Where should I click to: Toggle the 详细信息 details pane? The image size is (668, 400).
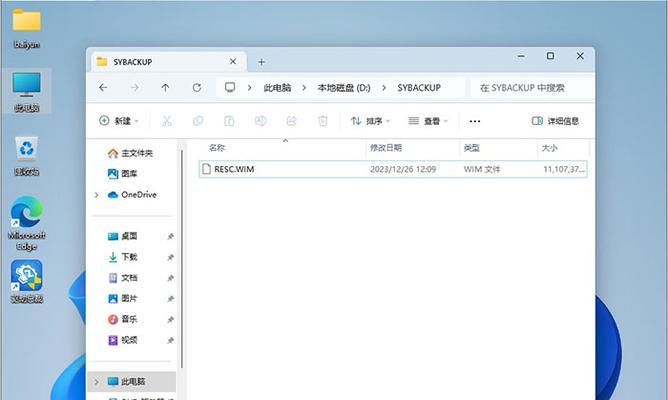pyautogui.click(x=555, y=121)
